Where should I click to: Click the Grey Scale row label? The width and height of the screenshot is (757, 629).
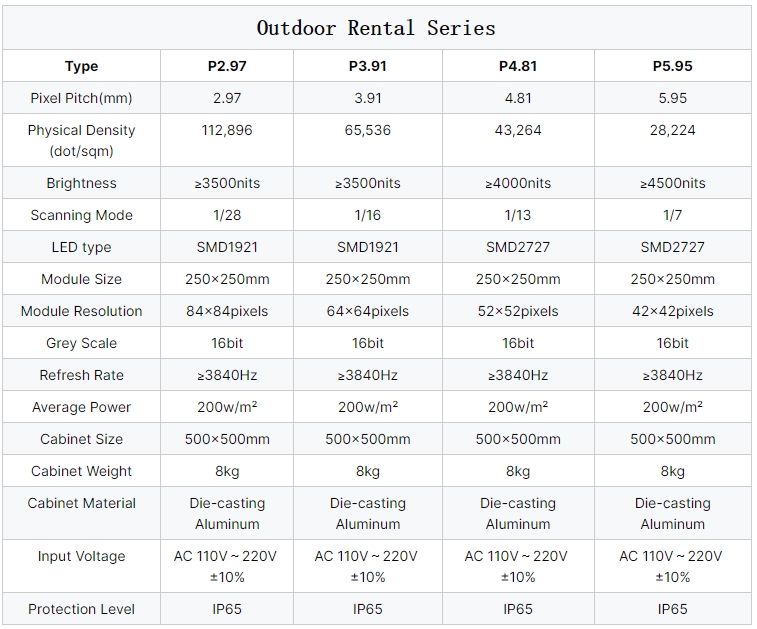click(x=81, y=343)
